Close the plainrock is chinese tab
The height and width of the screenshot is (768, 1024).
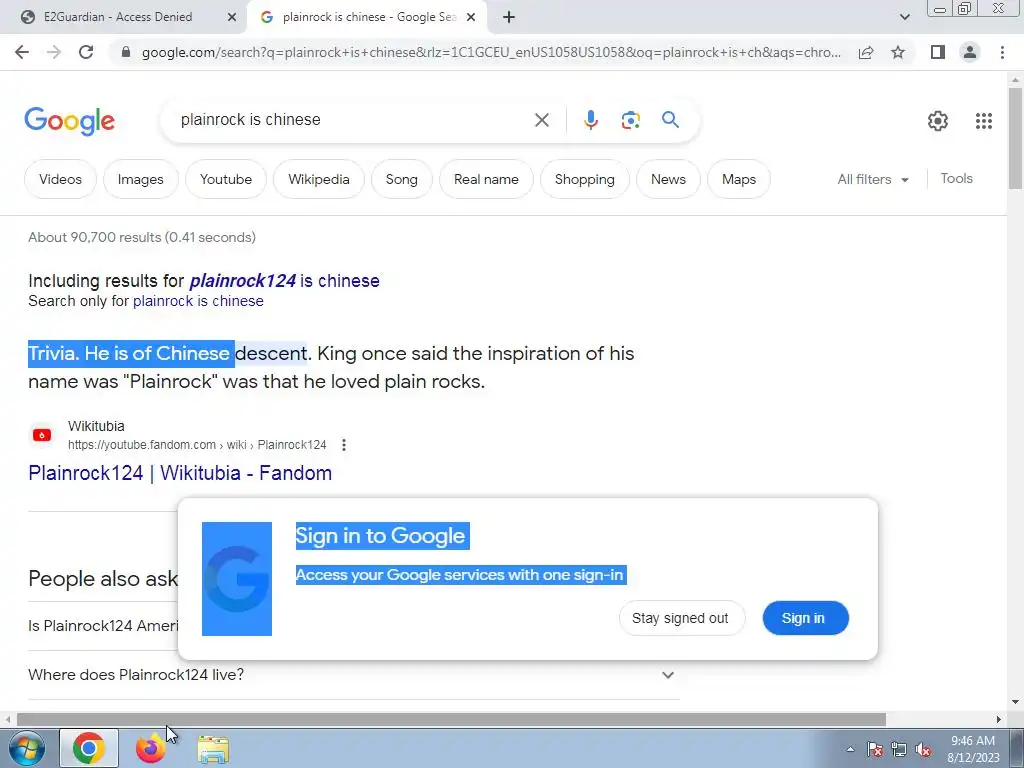(471, 18)
